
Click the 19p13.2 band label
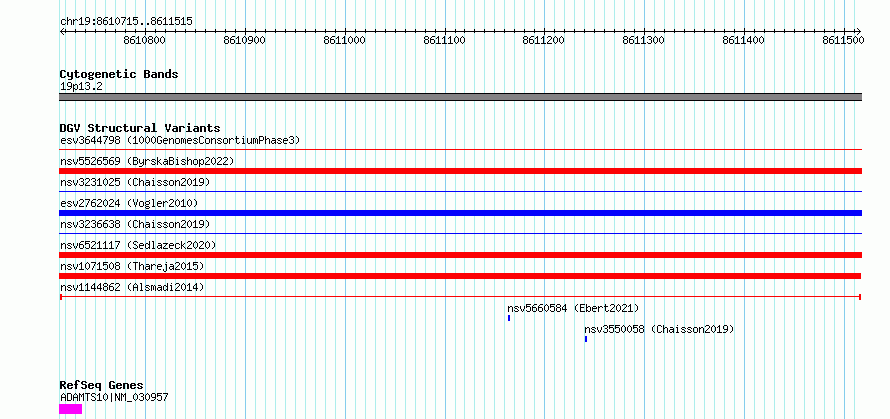[81, 86]
